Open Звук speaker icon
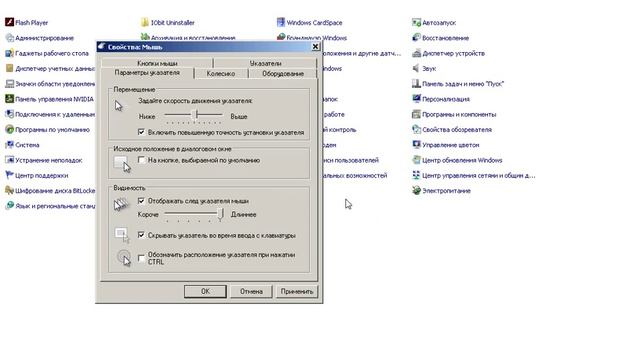This screenshot has height=360, width=640. click(416, 69)
